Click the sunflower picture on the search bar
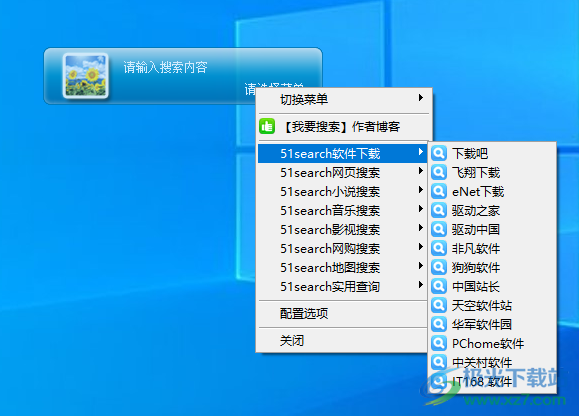The image size is (579, 416). (86, 76)
